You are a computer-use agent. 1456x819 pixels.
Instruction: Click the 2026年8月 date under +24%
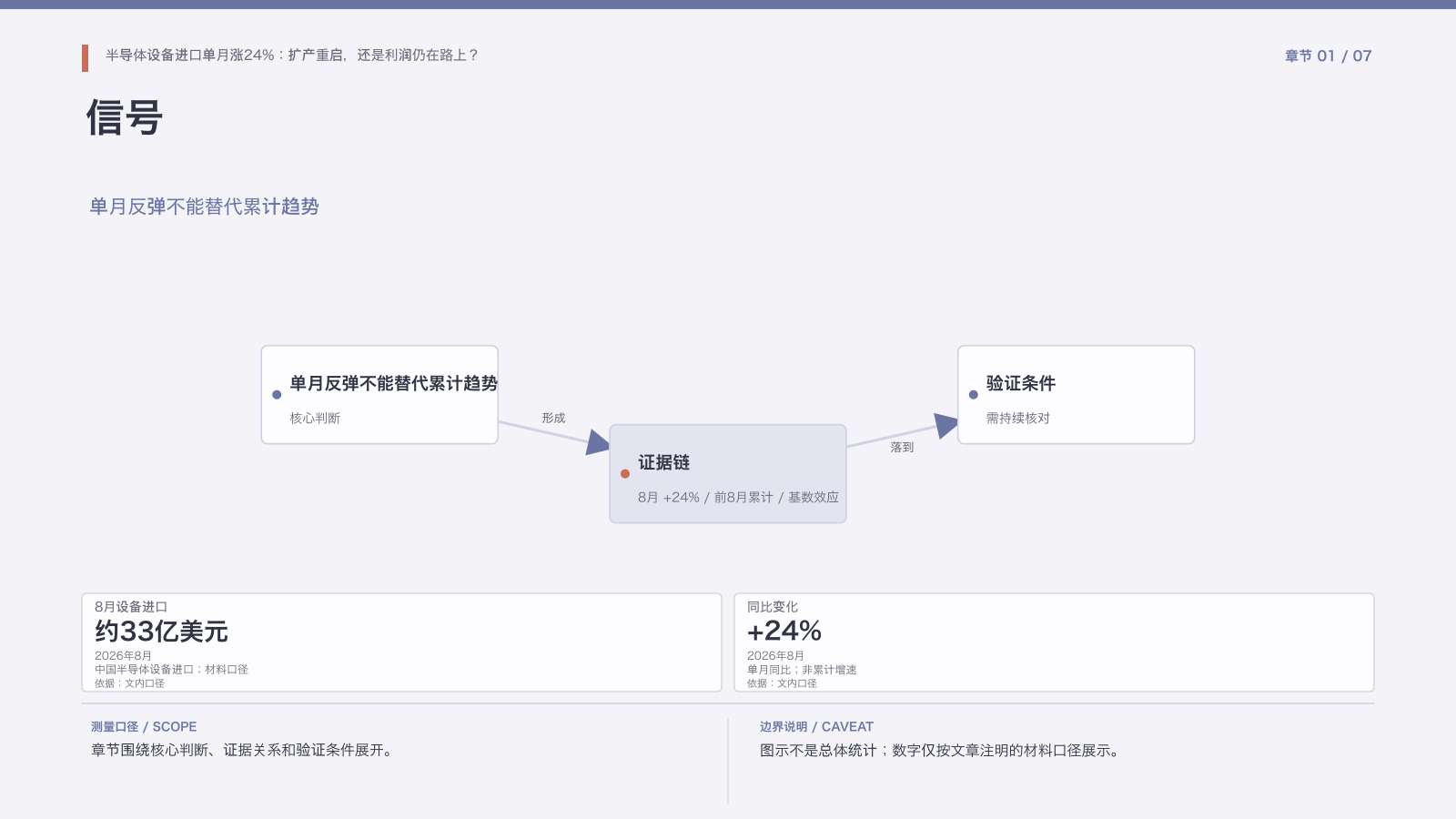tap(775, 655)
